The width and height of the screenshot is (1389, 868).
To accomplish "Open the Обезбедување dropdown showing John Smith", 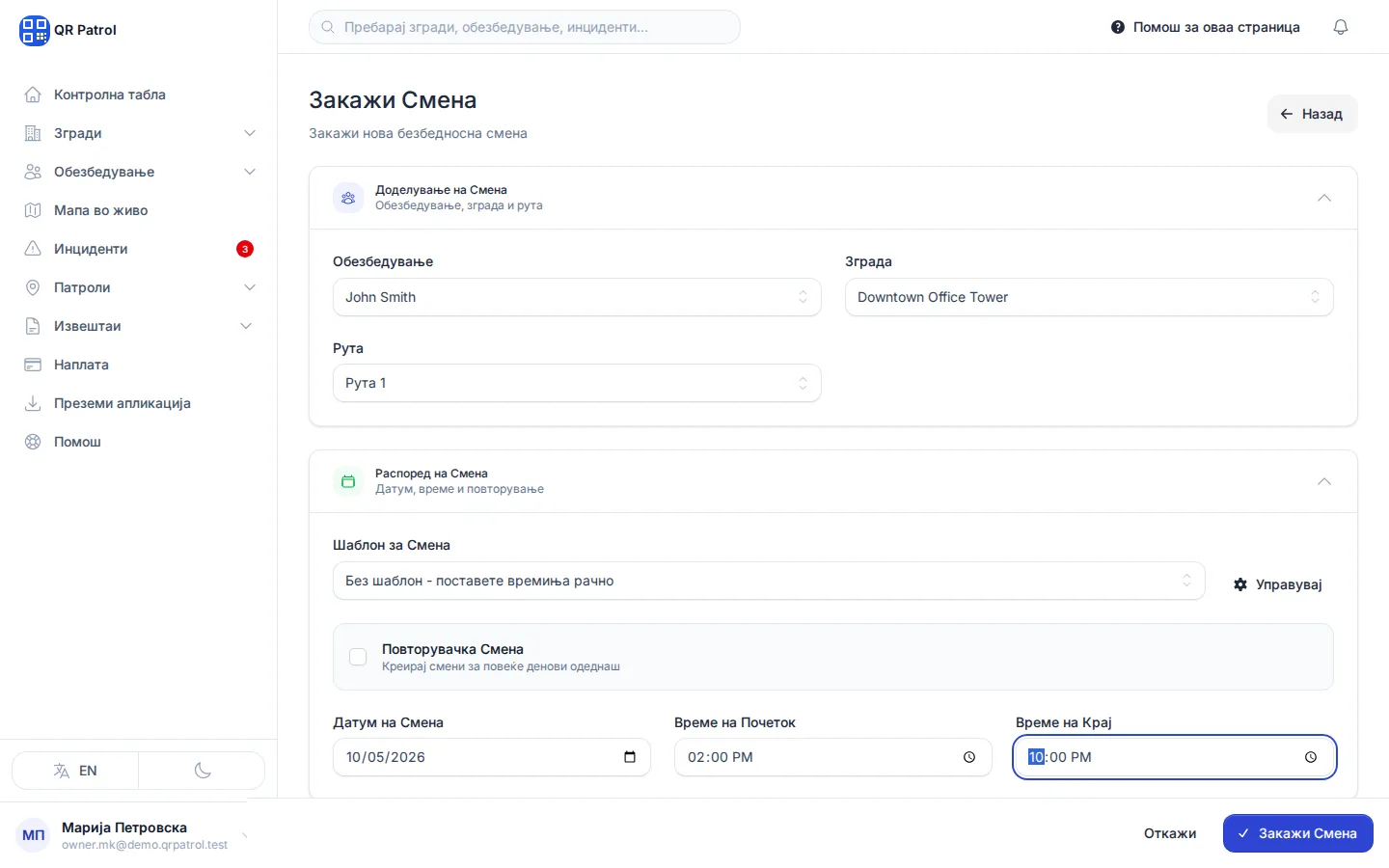I will pos(577,297).
